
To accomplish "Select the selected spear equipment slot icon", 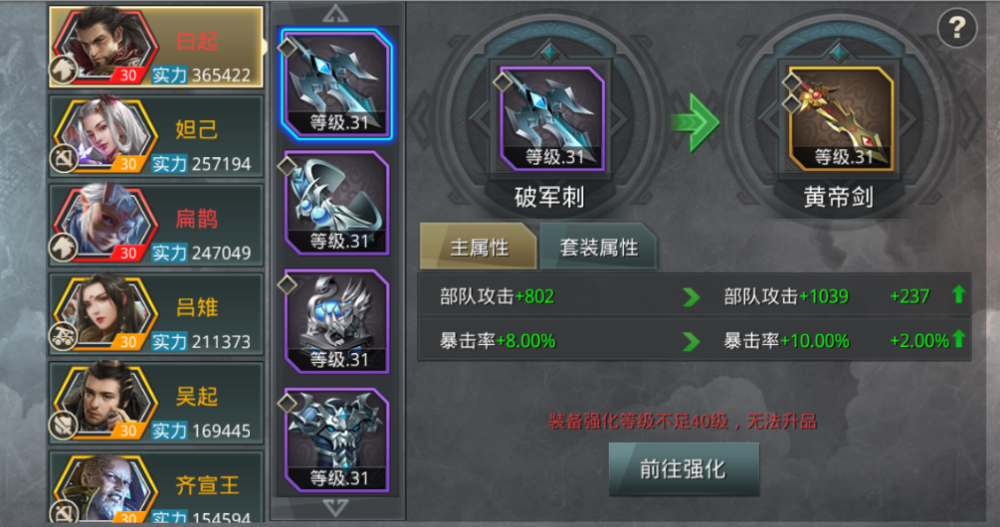I will 336,84.
